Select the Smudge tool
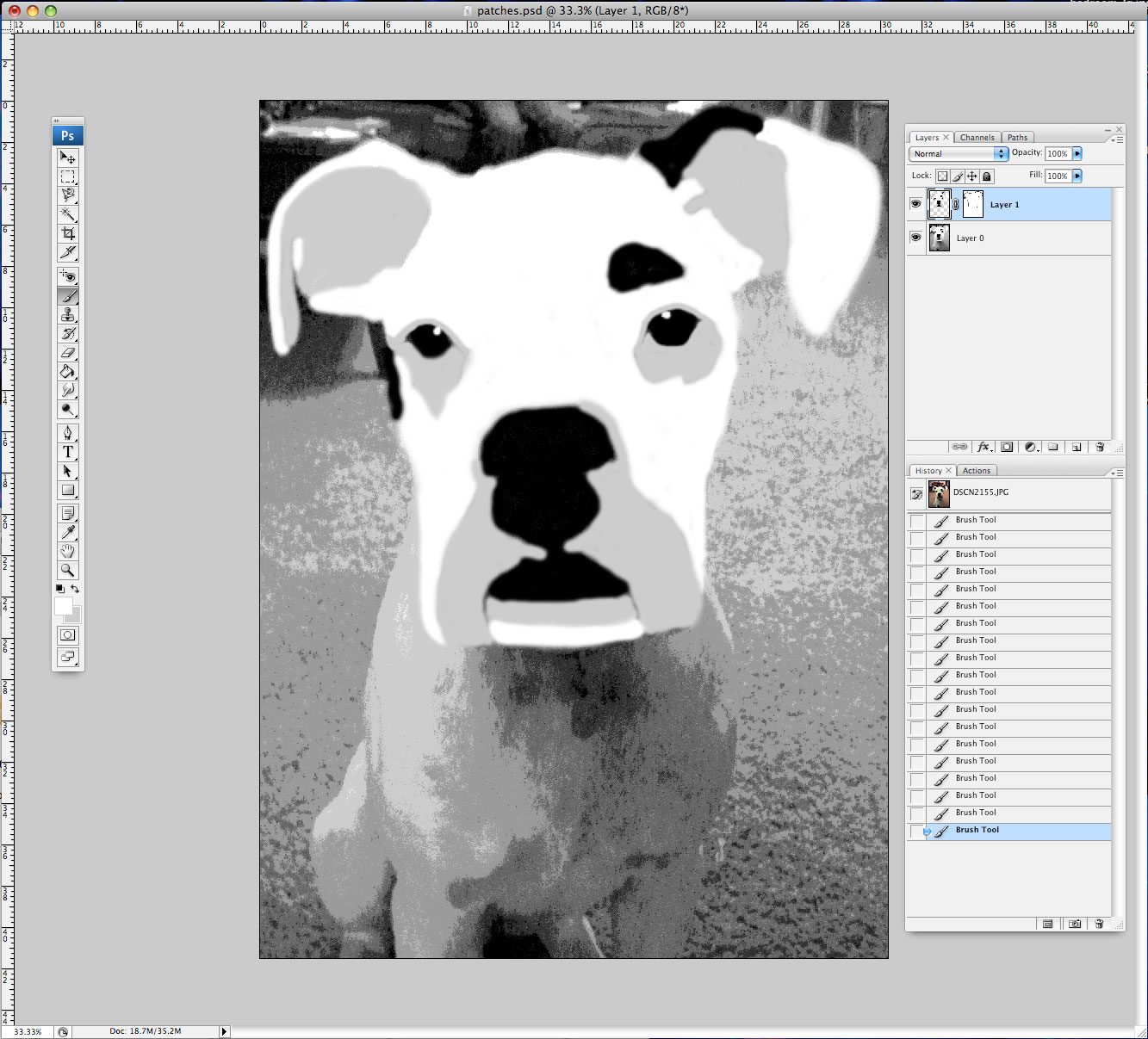This screenshot has width=1148, height=1039. click(67, 390)
